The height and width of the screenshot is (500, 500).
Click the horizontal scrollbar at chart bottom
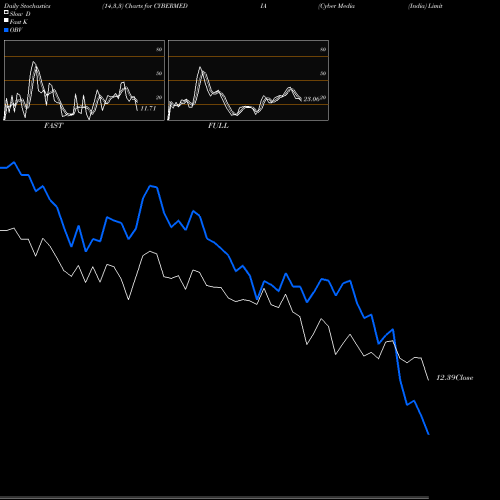[214, 498]
